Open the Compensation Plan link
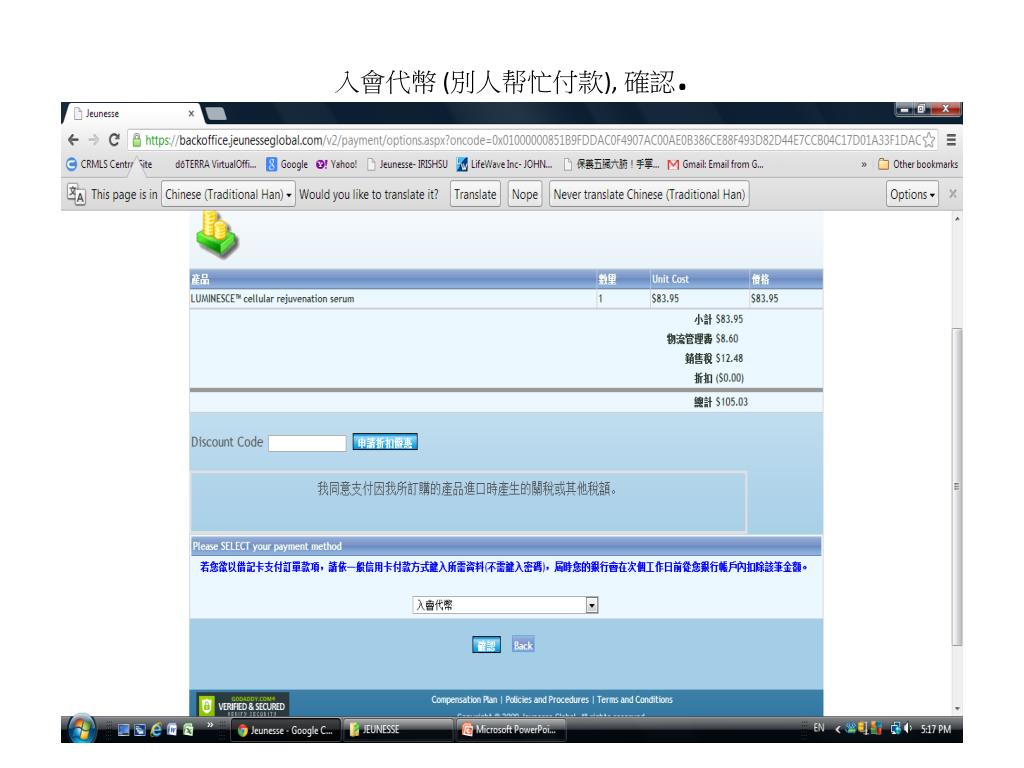The image size is (1024, 768). tap(464, 699)
